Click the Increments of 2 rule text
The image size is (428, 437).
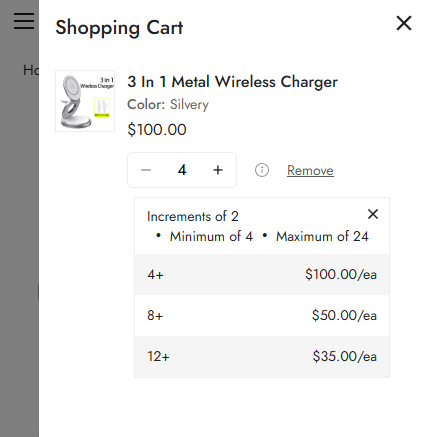tap(193, 217)
